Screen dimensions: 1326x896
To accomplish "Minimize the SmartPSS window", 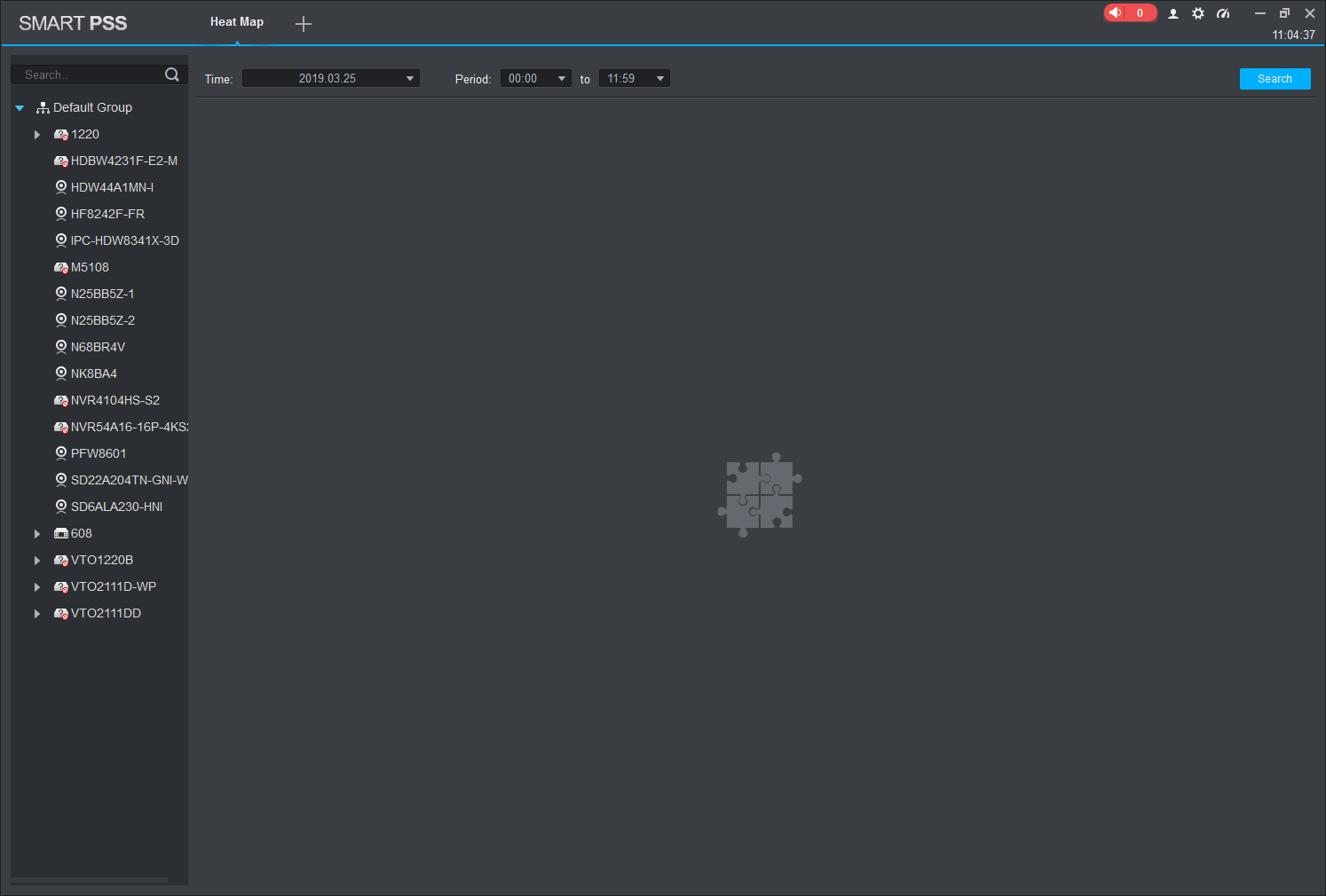I will coord(1259,13).
